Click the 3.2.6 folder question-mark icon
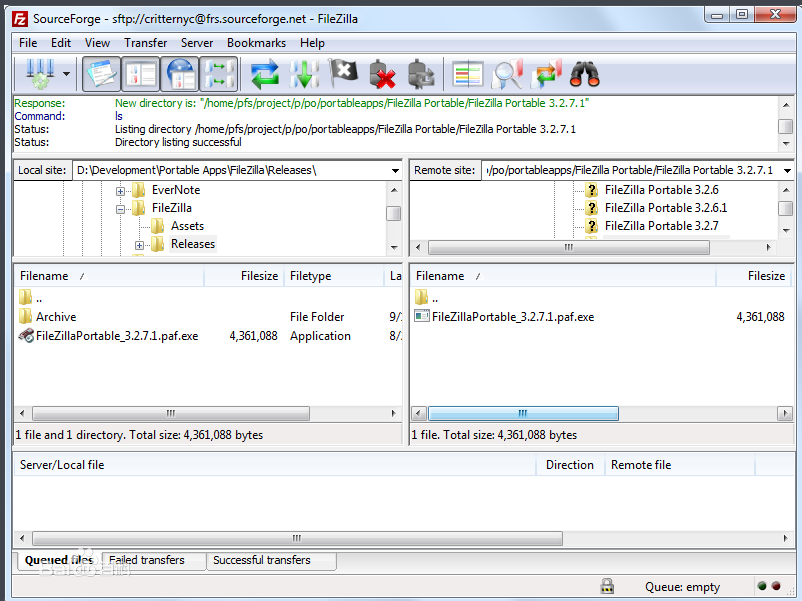 592,190
